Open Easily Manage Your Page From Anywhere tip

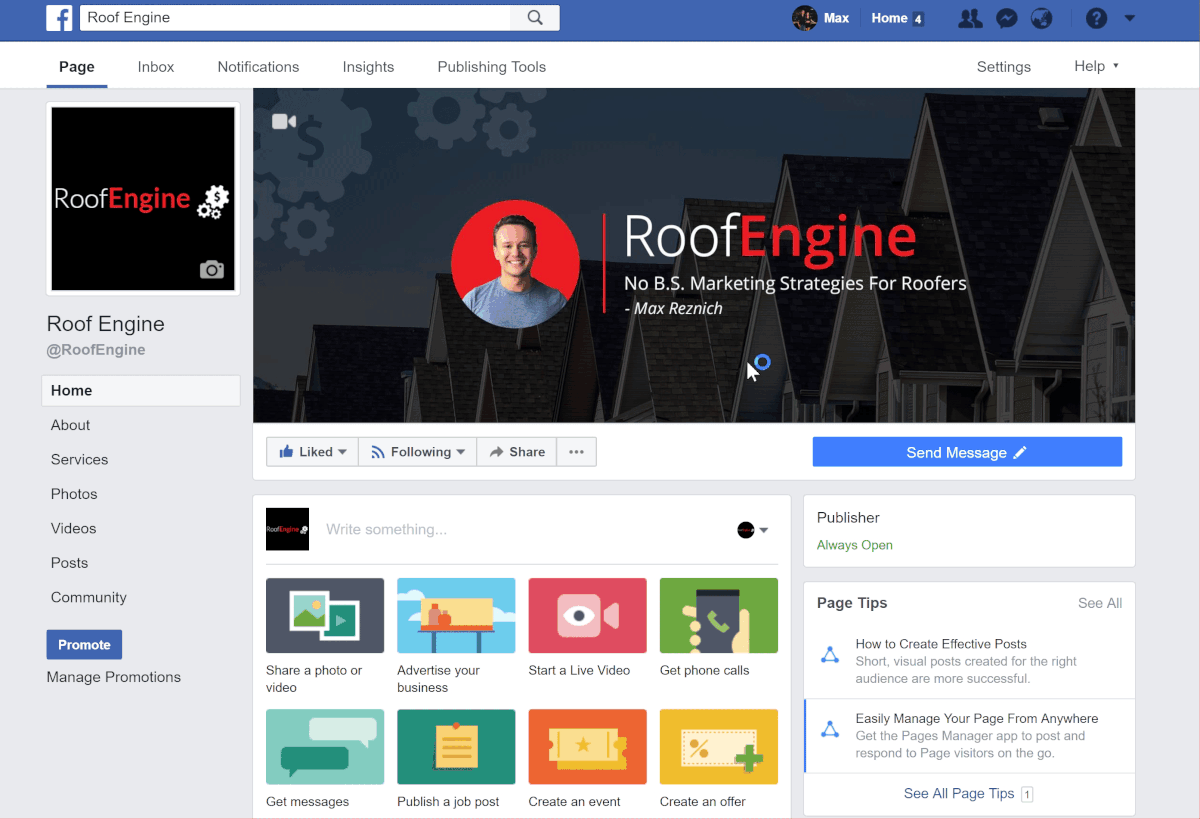tap(977, 718)
